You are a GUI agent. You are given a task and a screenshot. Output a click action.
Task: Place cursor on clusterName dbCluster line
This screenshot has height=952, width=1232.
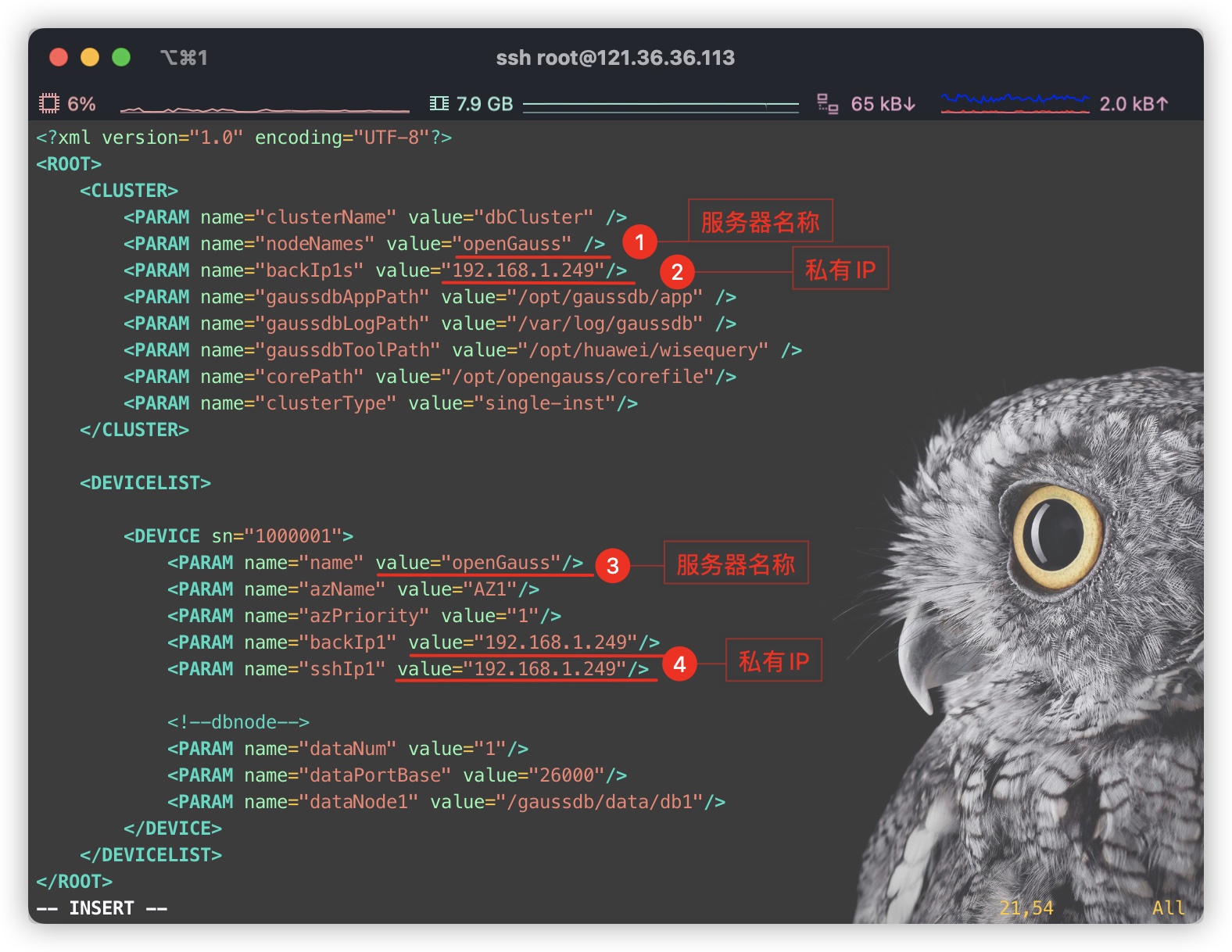pyautogui.click(x=375, y=217)
